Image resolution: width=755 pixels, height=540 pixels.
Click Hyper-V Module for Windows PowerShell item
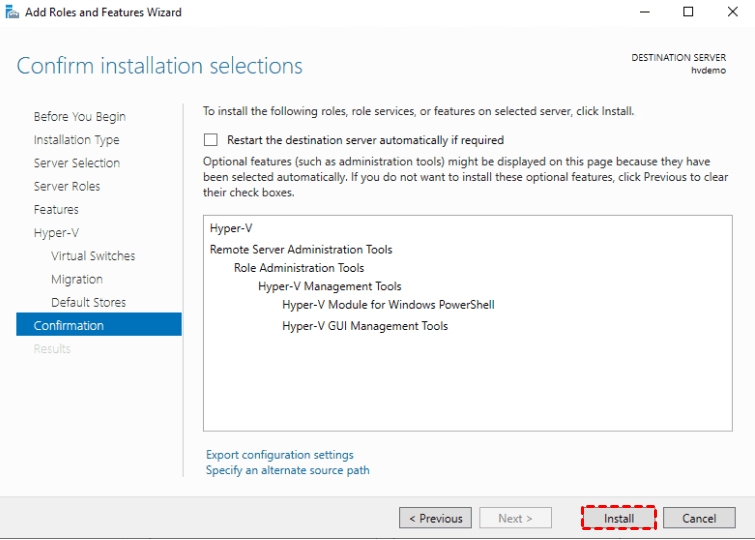pyautogui.click(x=388, y=305)
